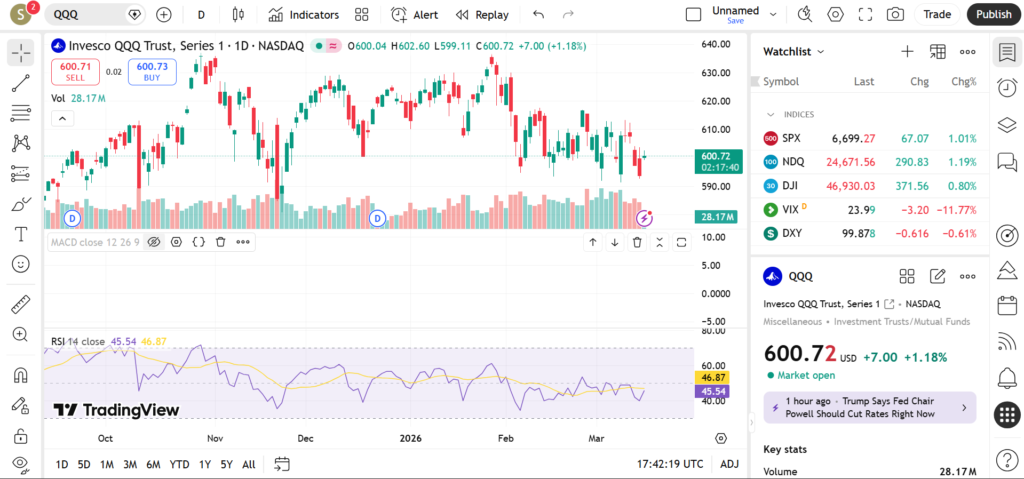Collapse the INDICES section

click(771, 115)
